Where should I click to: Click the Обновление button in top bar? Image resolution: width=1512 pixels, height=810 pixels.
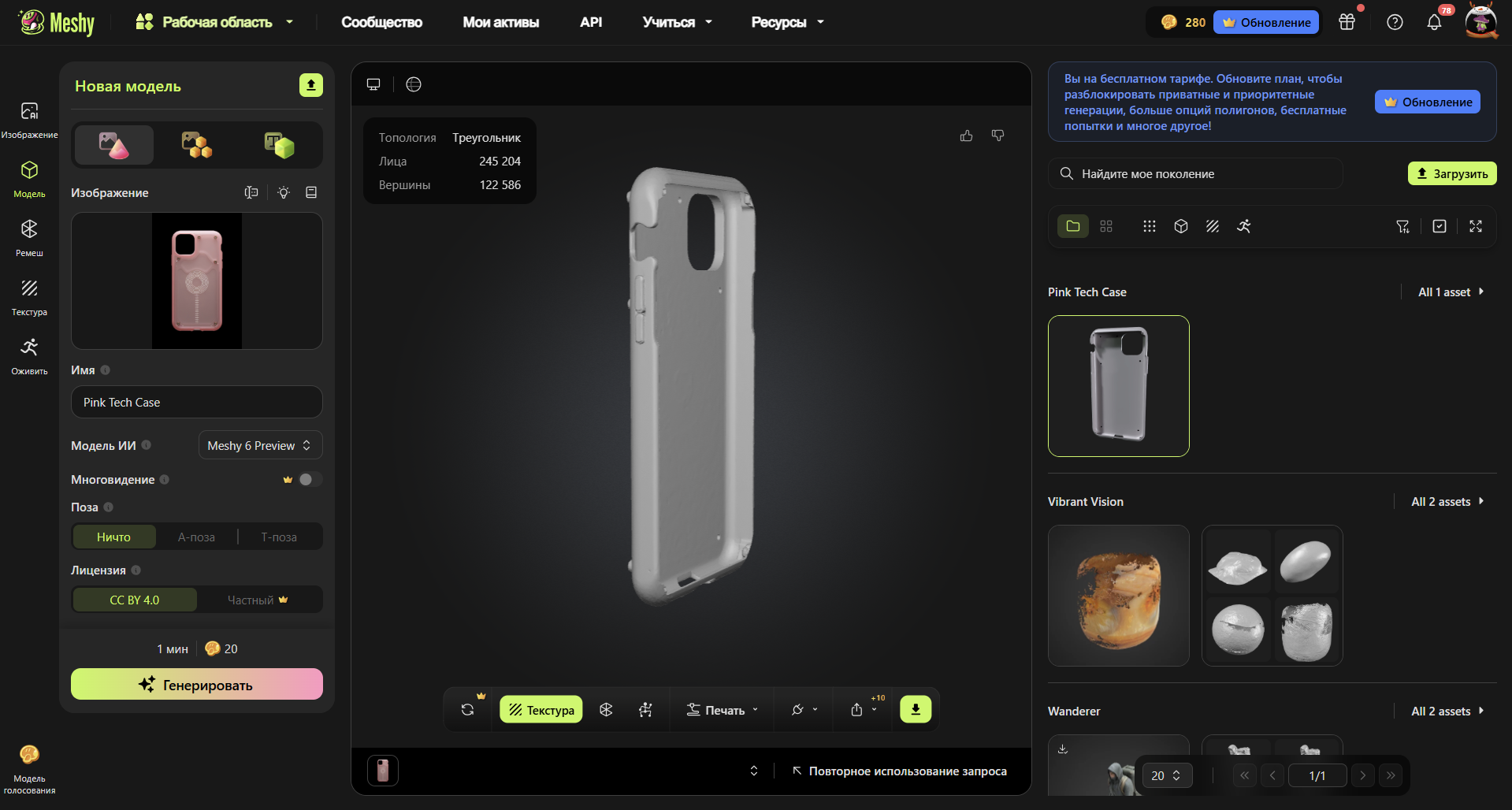(1266, 22)
